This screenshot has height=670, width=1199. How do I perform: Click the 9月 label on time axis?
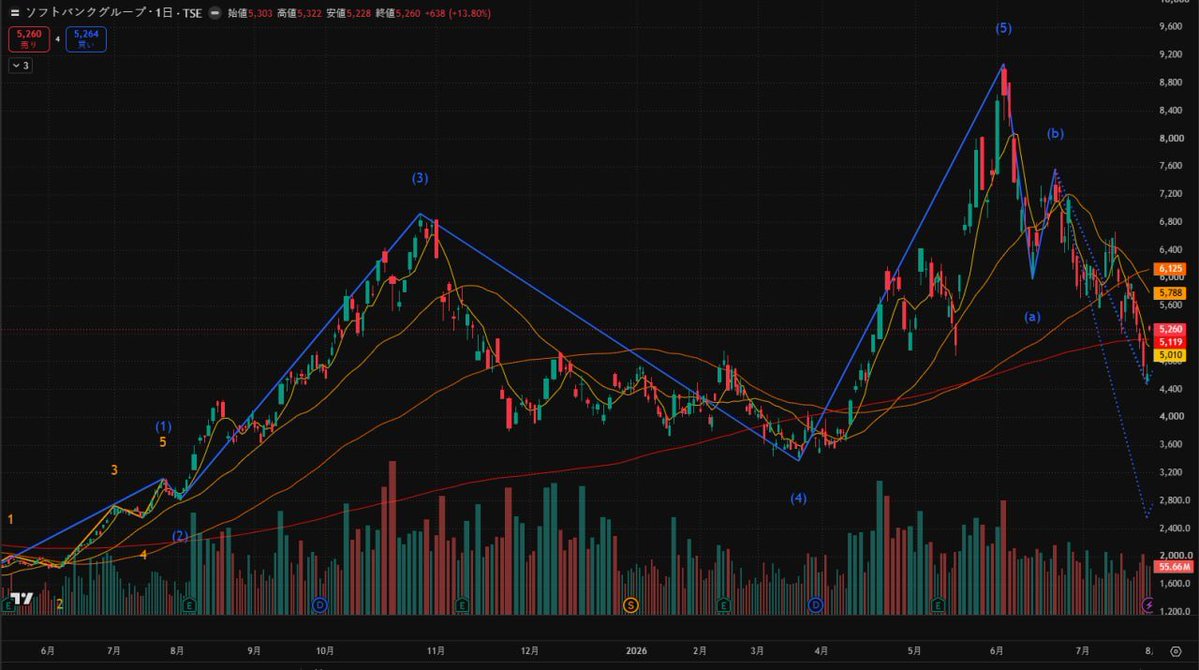[x=254, y=651]
